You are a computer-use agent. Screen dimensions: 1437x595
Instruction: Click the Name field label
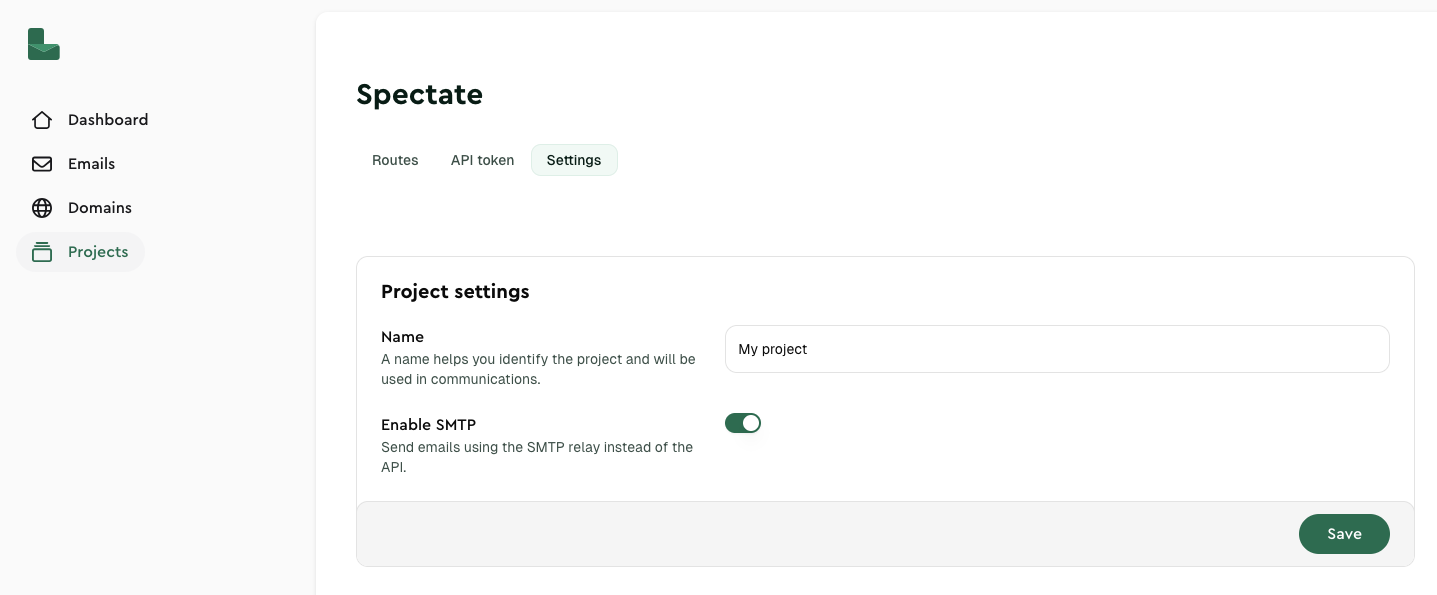coord(403,337)
